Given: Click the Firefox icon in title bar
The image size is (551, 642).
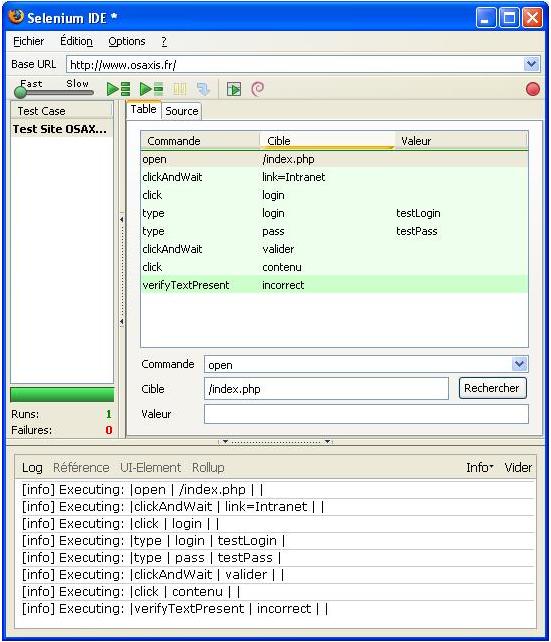Looking at the screenshot, I should pos(16,17).
